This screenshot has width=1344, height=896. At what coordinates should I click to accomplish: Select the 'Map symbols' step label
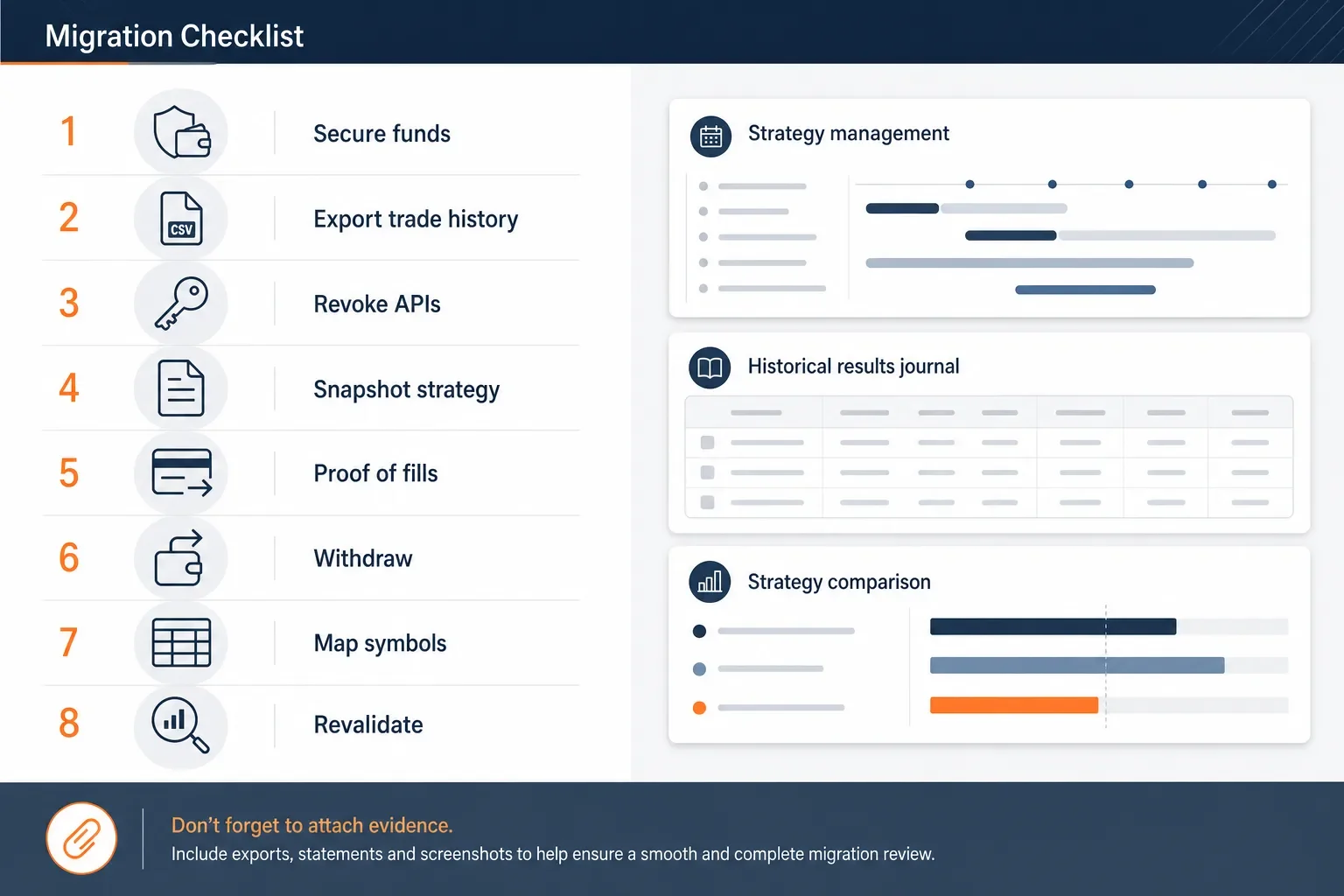point(380,644)
